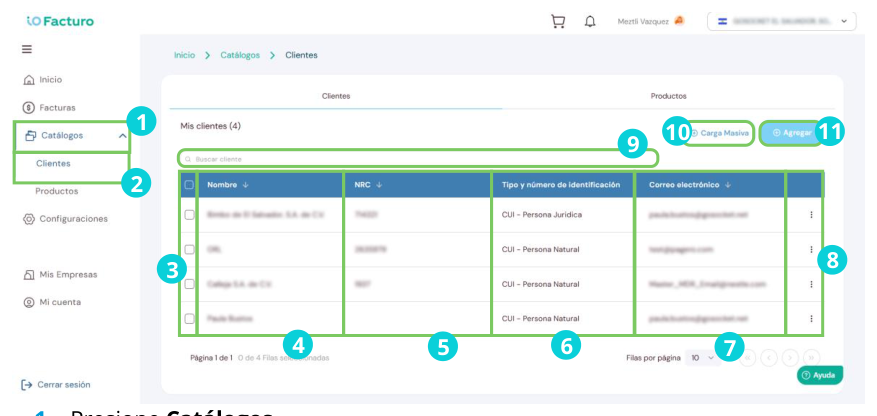This screenshot has width=877, height=416.
Task: Go to previous page arrow
Action: tap(769, 358)
